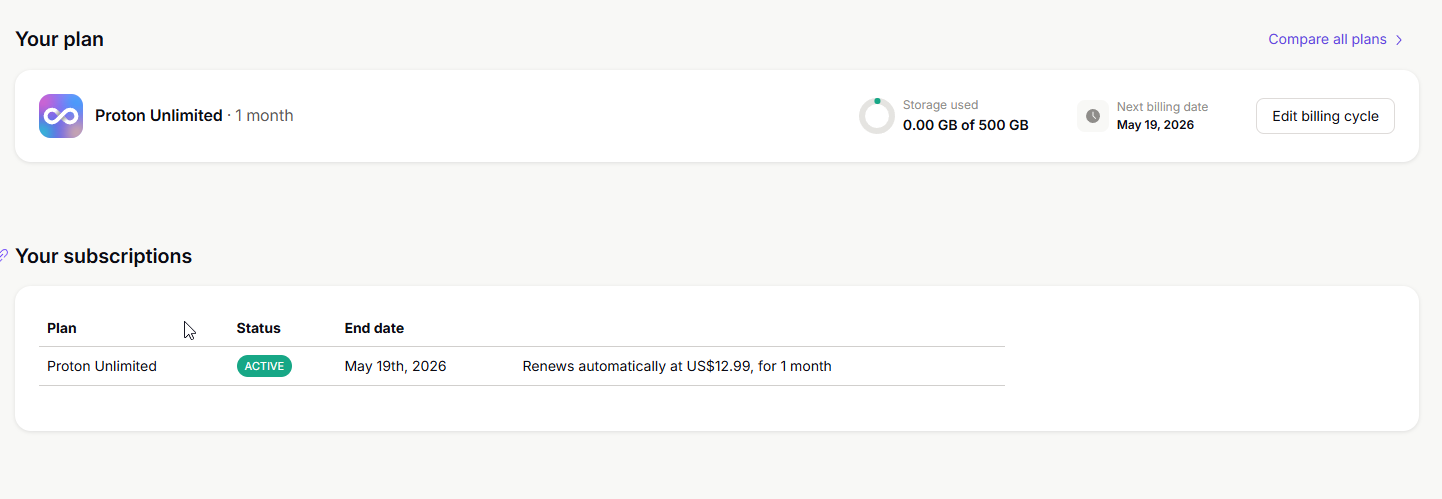Select the Status column header
The height and width of the screenshot is (499, 1442).
coord(258,328)
